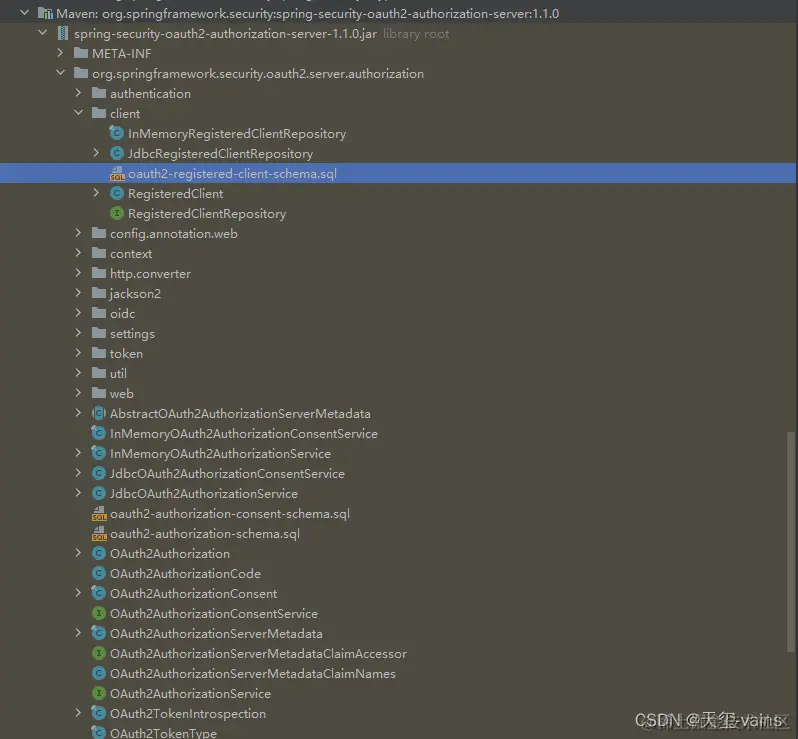Collapse the Maven spring-security-oauth2-authorization-server node
The width and height of the screenshot is (798, 739).
(24, 13)
